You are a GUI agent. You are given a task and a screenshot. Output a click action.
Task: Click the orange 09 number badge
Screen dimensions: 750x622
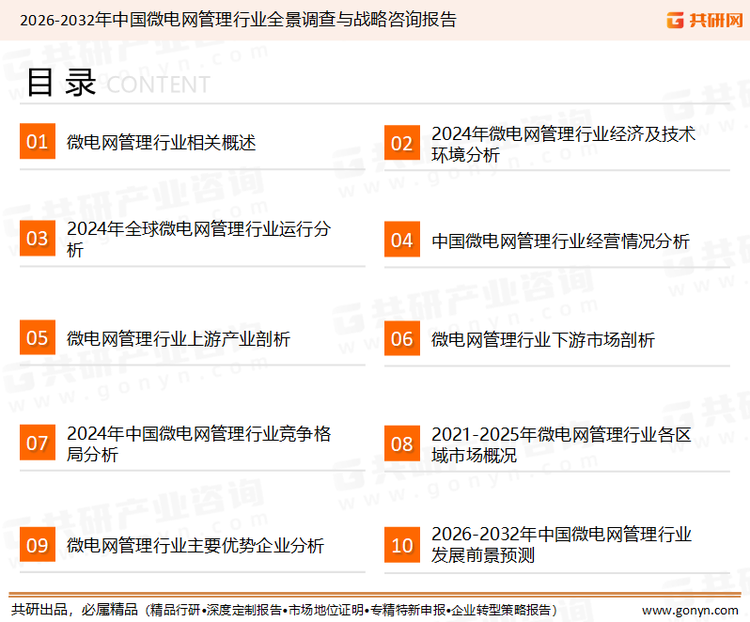point(37,544)
